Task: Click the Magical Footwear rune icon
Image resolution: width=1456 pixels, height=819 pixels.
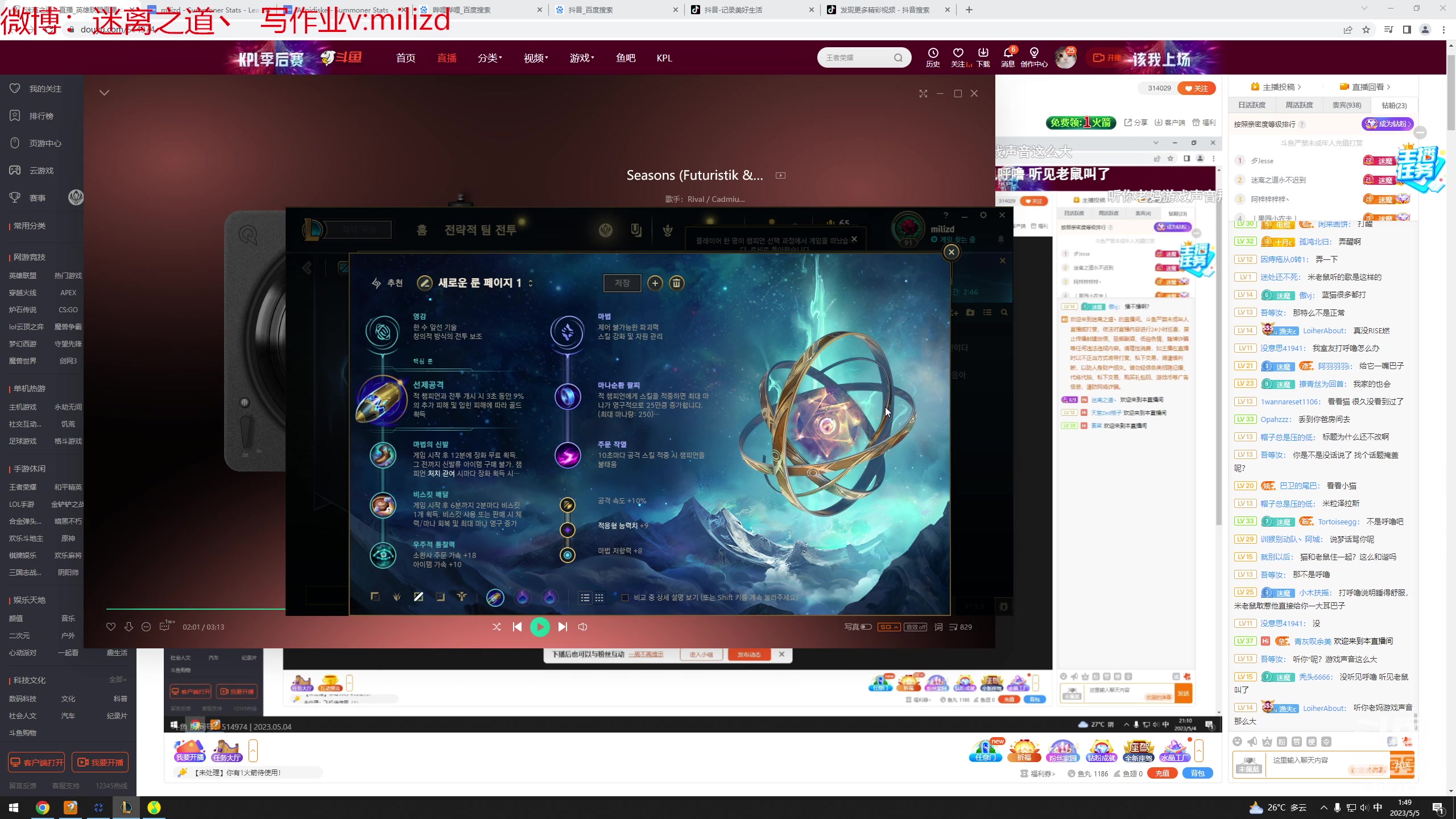Action: (383, 455)
